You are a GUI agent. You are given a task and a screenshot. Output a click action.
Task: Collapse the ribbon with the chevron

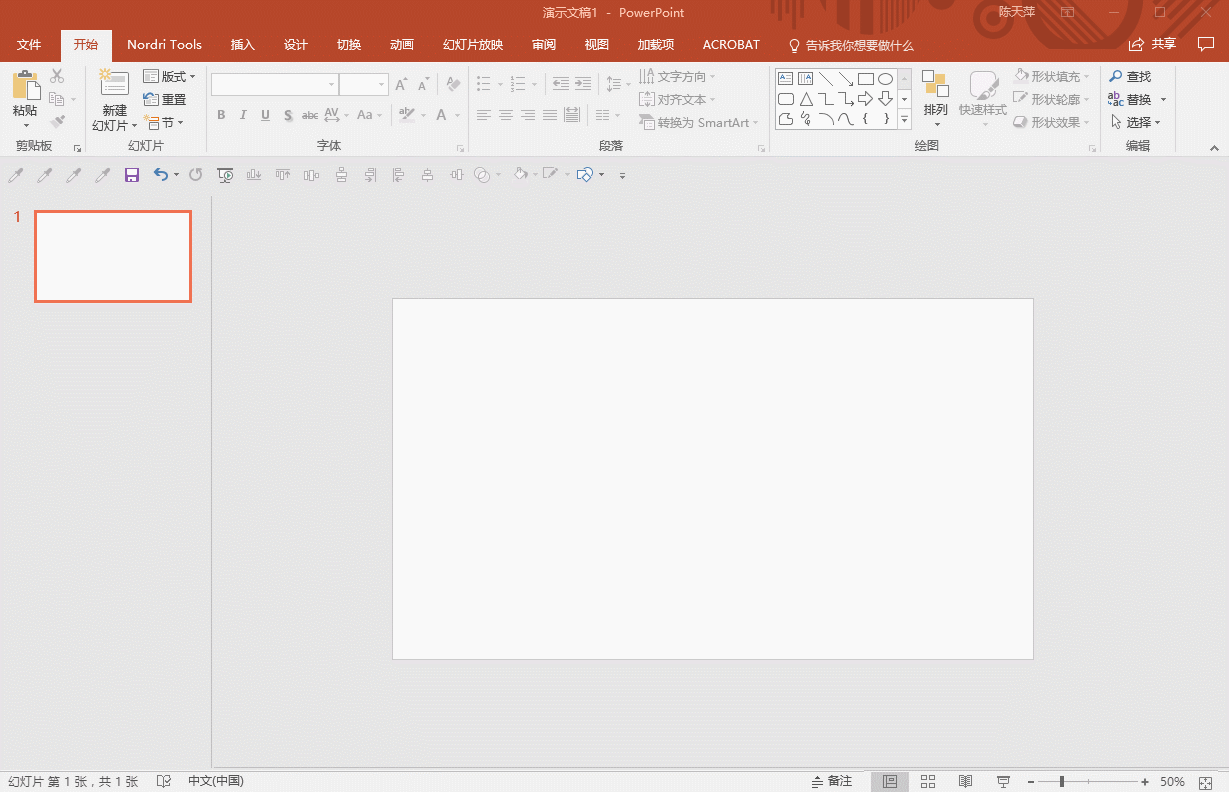[x=1215, y=148]
